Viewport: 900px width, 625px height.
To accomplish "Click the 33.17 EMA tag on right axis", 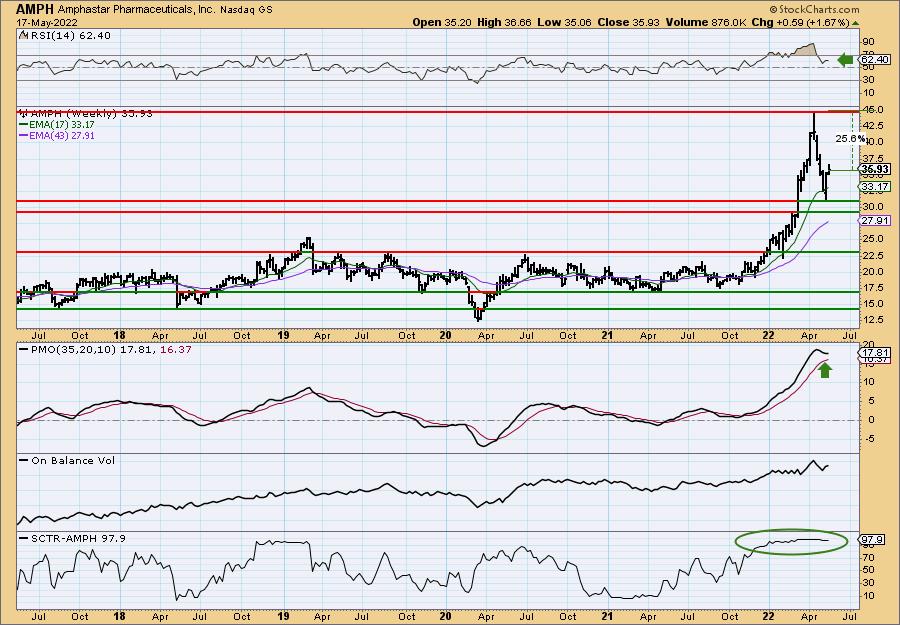I will coord(875,187).
